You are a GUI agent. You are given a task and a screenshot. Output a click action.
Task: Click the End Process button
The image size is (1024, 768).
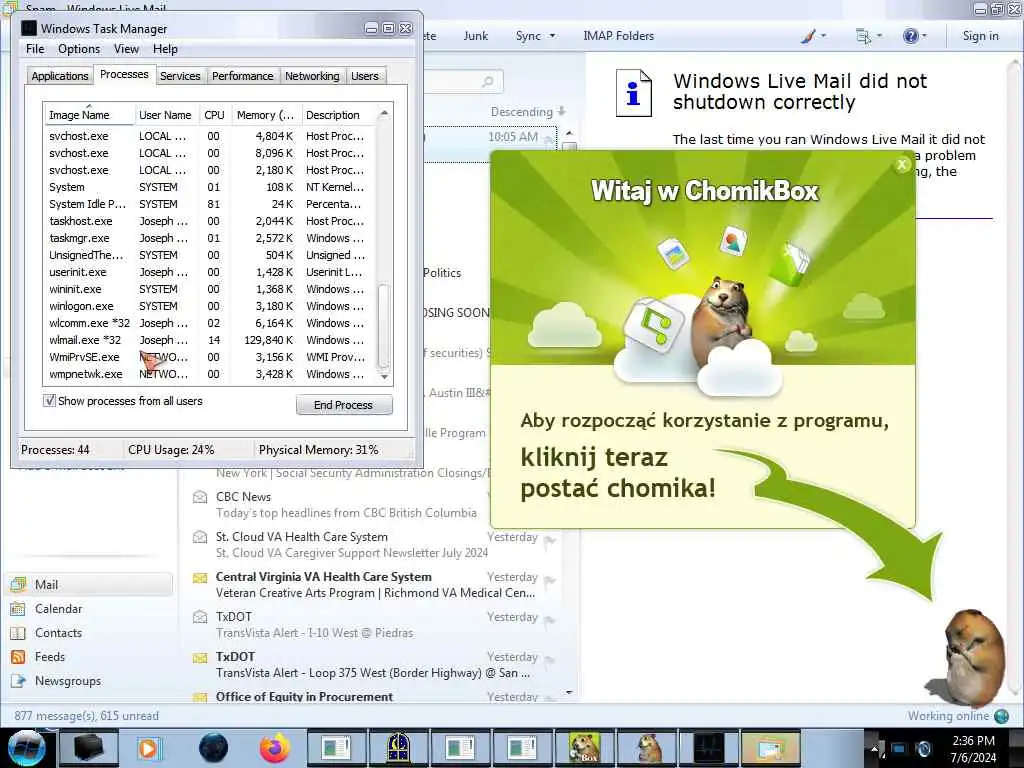pos(344,405)
